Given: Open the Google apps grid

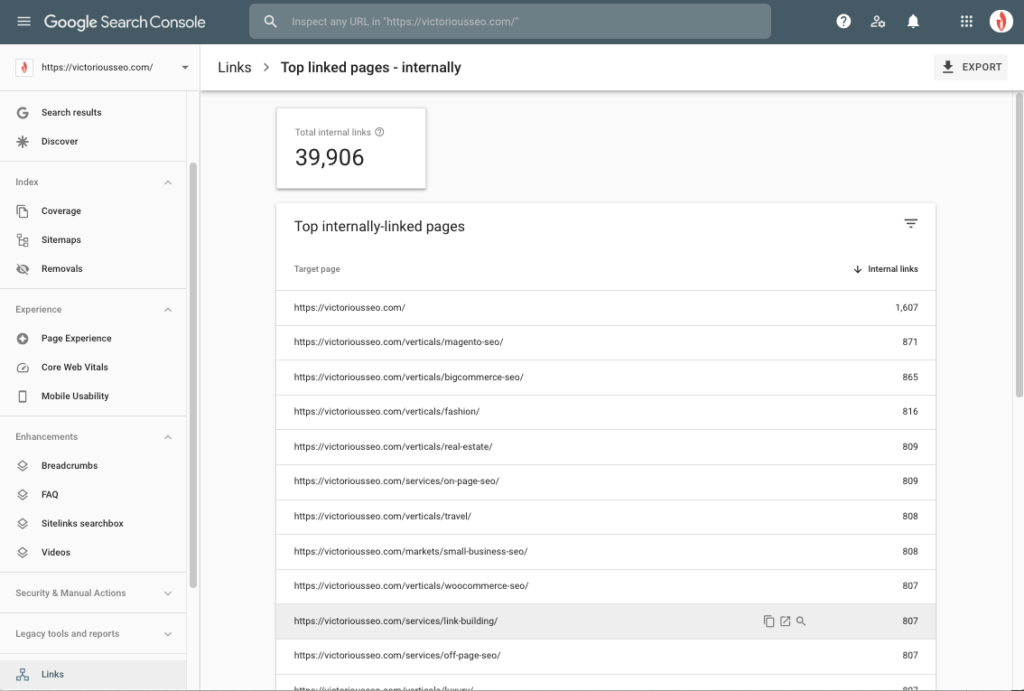Looking at the screenshot, I should coord(966,21).
